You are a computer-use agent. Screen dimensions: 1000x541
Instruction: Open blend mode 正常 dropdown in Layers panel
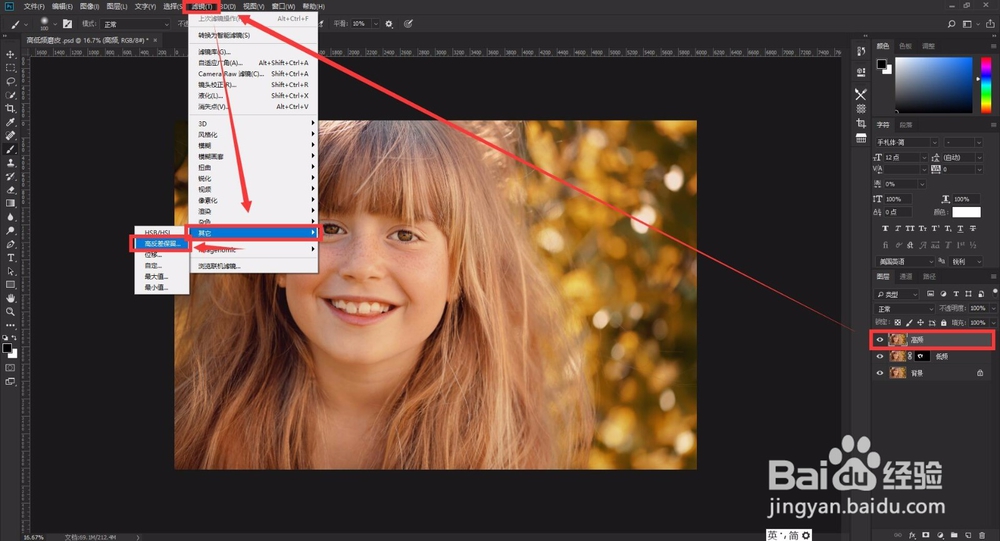tap(904, 309)
